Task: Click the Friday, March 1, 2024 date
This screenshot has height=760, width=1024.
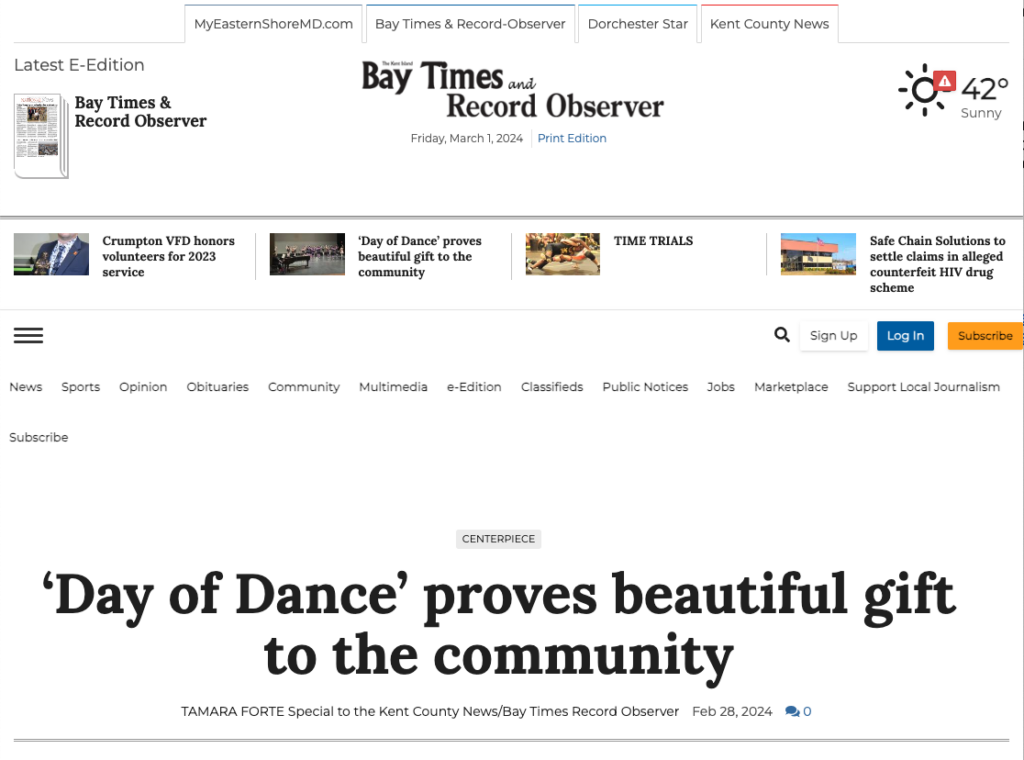Action: click(x=467, y=138)
